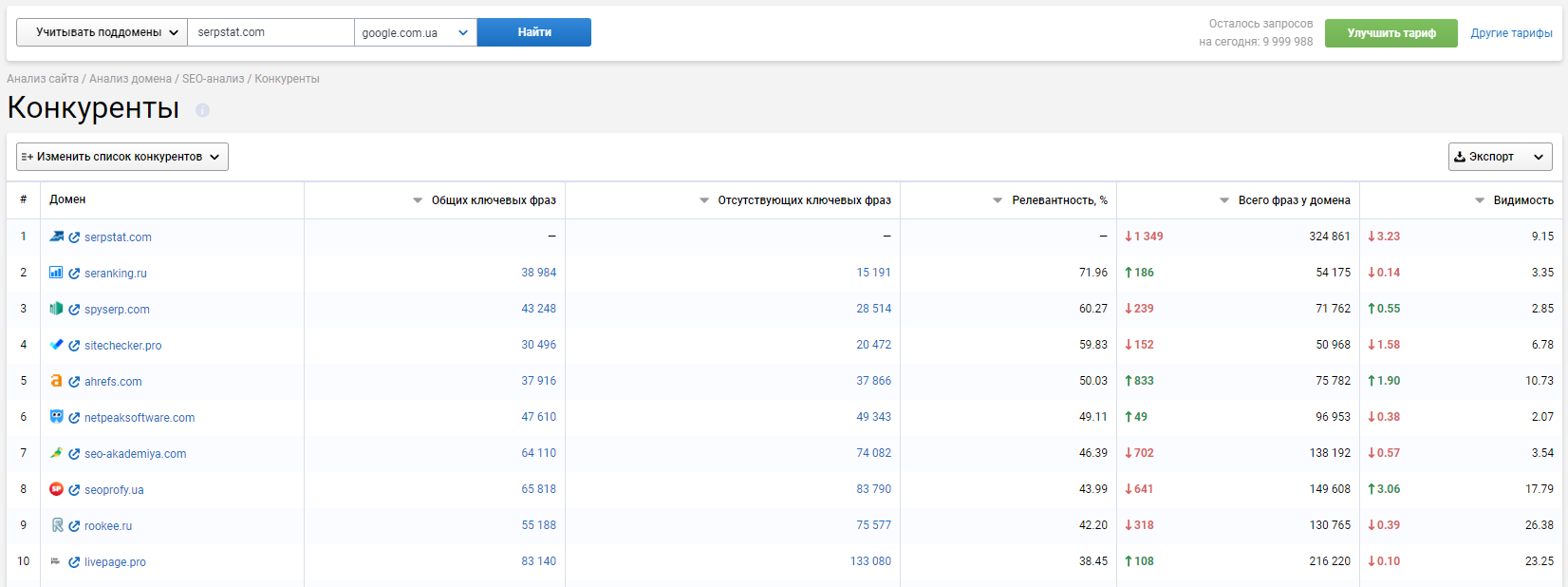Click the sitechecker.pro checkmark favicon
The height and width of the screenshot is (587, 1568).
pos(56,345)
